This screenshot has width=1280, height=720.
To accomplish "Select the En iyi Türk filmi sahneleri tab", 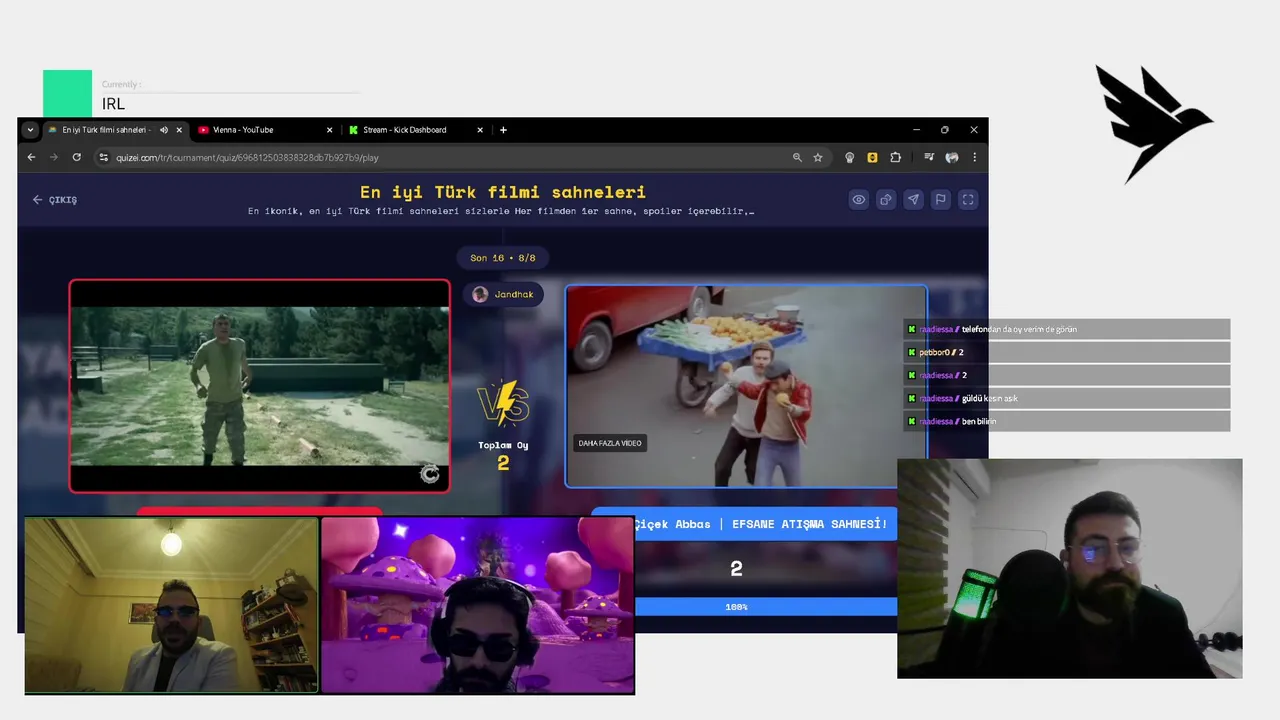I will coord(114,130).
